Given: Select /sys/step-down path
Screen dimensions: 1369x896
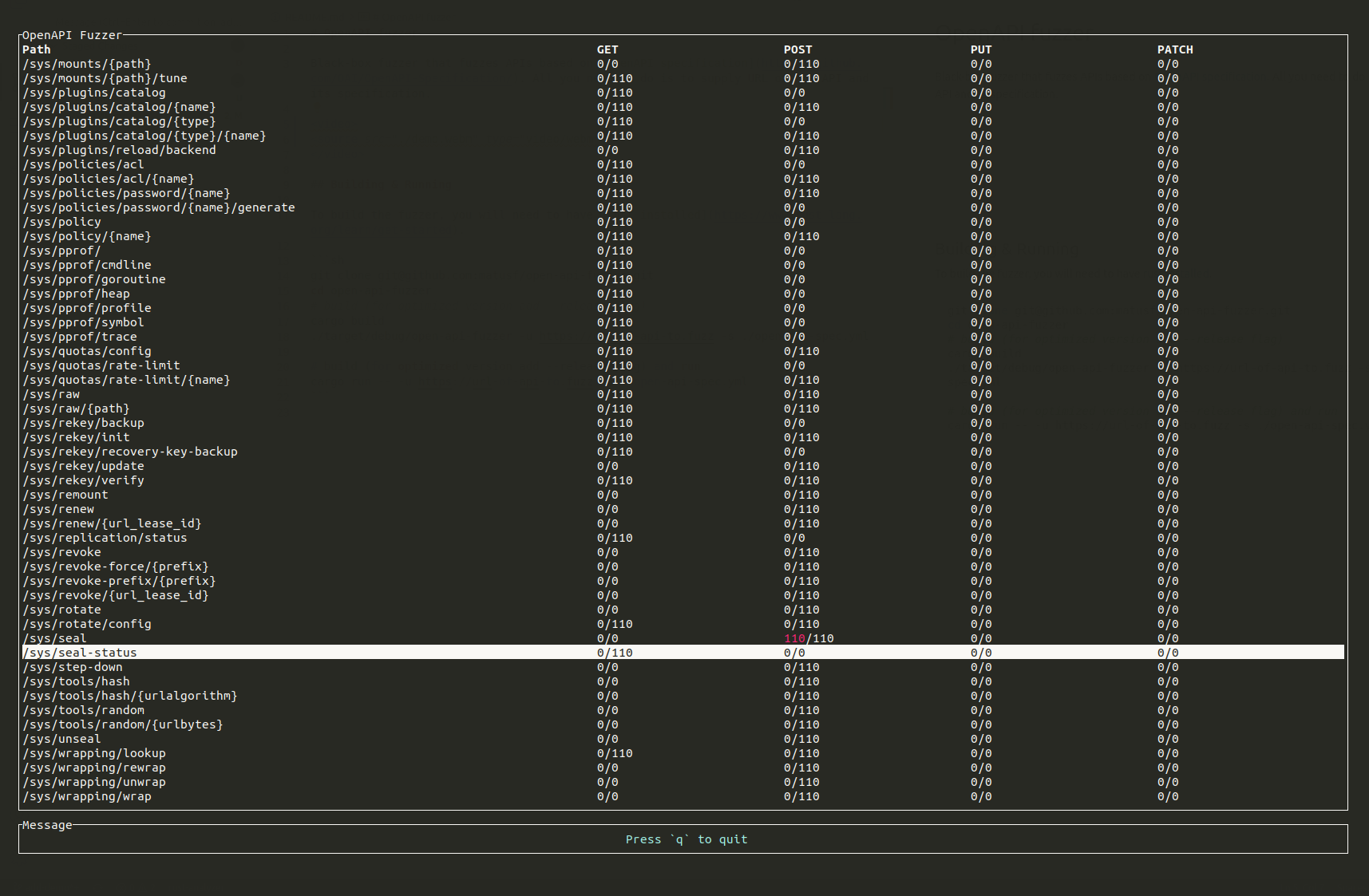Looking at the screenshot, I should click(x=73, y=667).
